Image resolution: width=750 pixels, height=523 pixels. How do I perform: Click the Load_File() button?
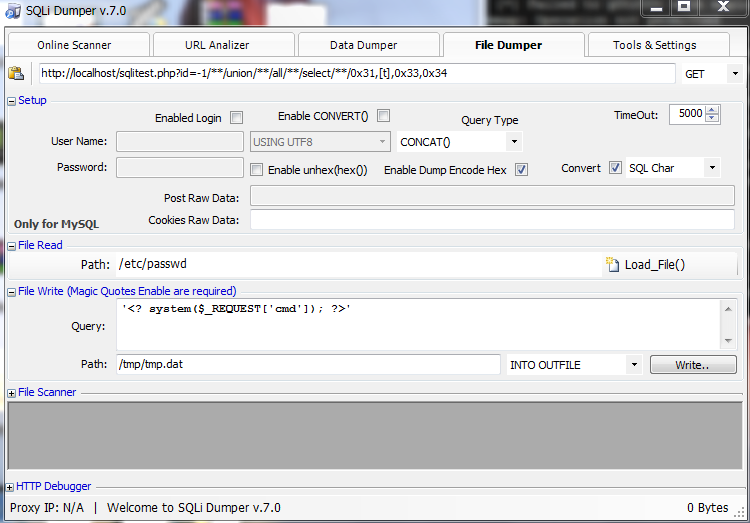pos(646,265)
